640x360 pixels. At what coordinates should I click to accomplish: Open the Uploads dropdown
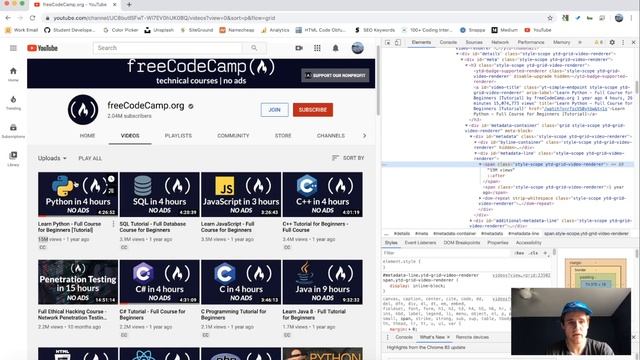[52, 158]
